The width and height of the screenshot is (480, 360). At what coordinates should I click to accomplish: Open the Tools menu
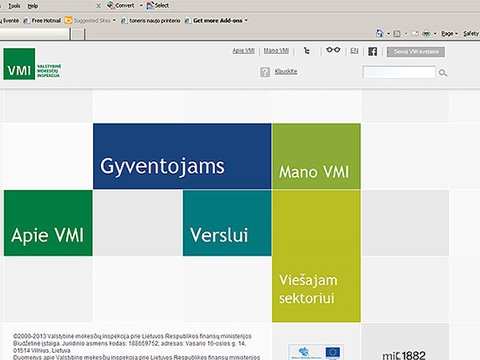[x=14, y=6]
